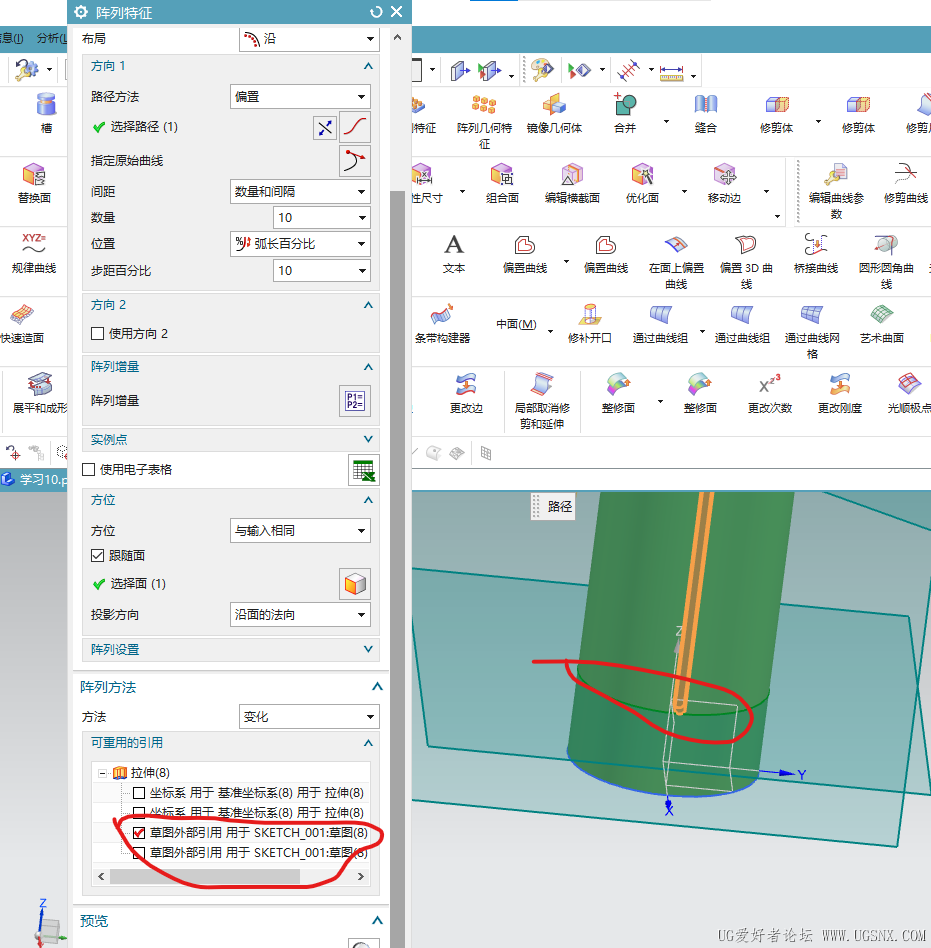The width and height of the screenshot is (931, 948).
Task: Click the 快速造面 icon
Action: pos(22,314)
